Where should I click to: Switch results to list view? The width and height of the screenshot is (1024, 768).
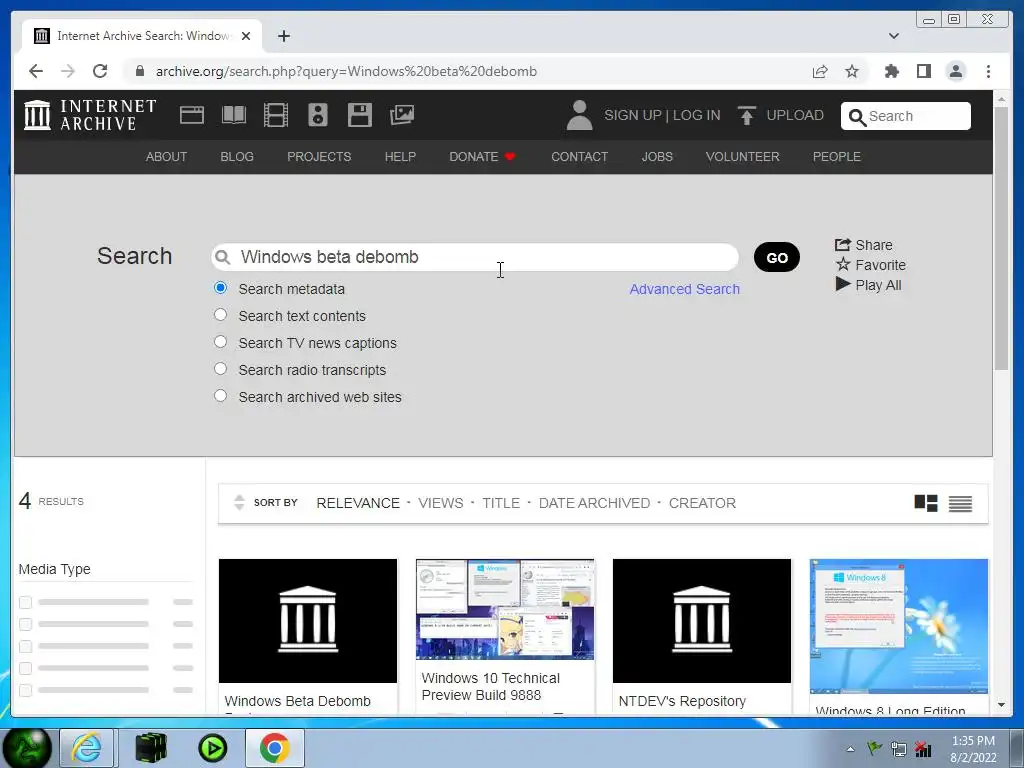pyautogui.click(x=960, y=503)
